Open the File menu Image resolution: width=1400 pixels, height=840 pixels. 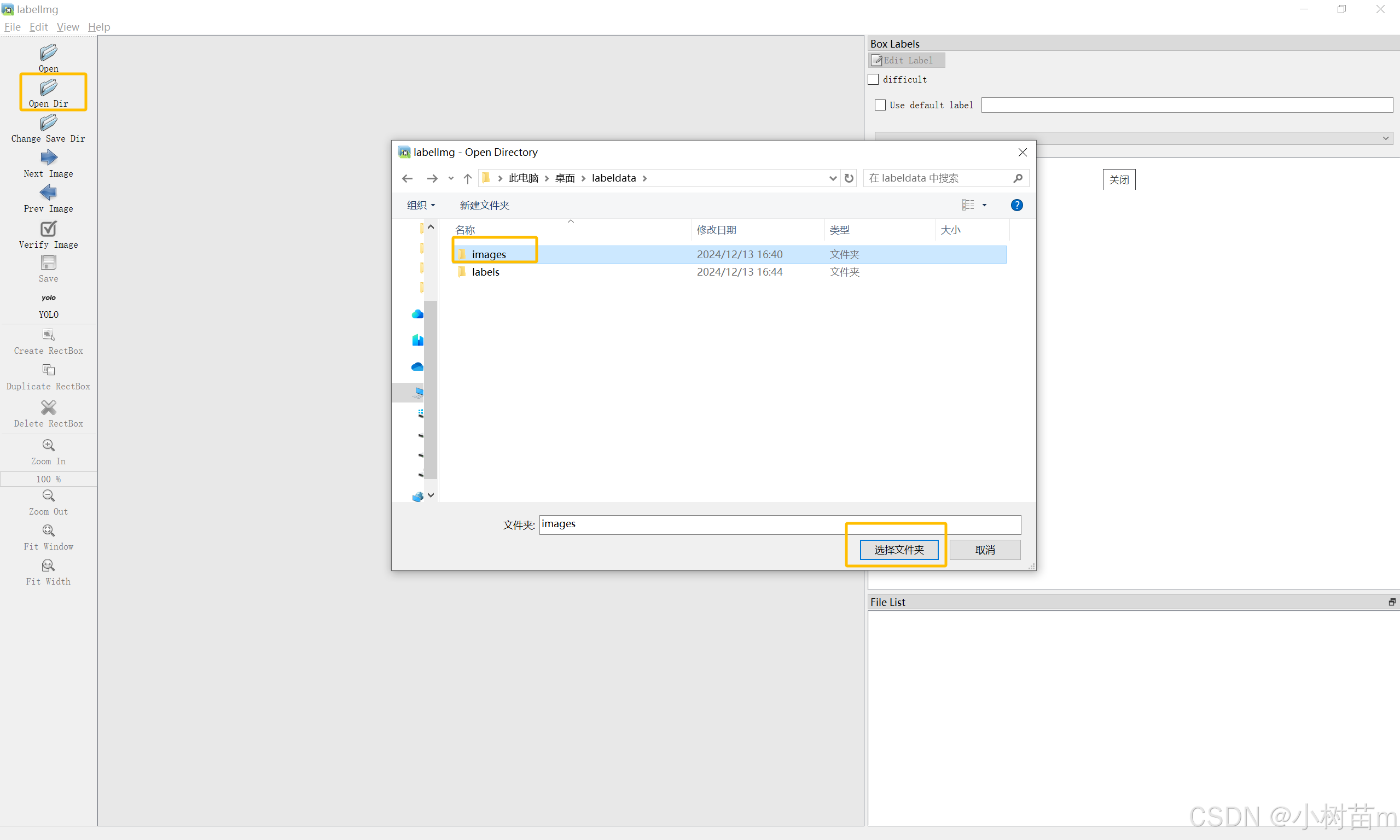pos(12,27)
